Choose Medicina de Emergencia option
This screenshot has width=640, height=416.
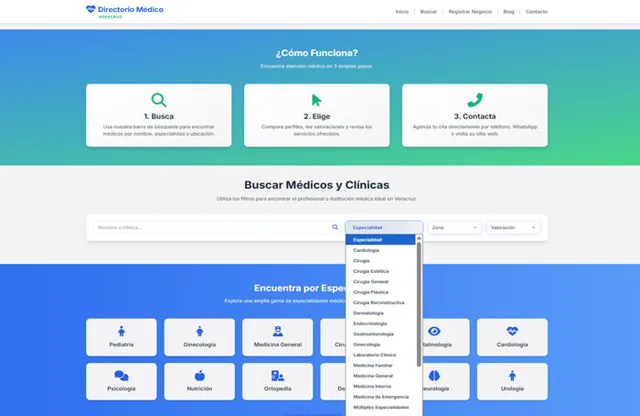380,397
